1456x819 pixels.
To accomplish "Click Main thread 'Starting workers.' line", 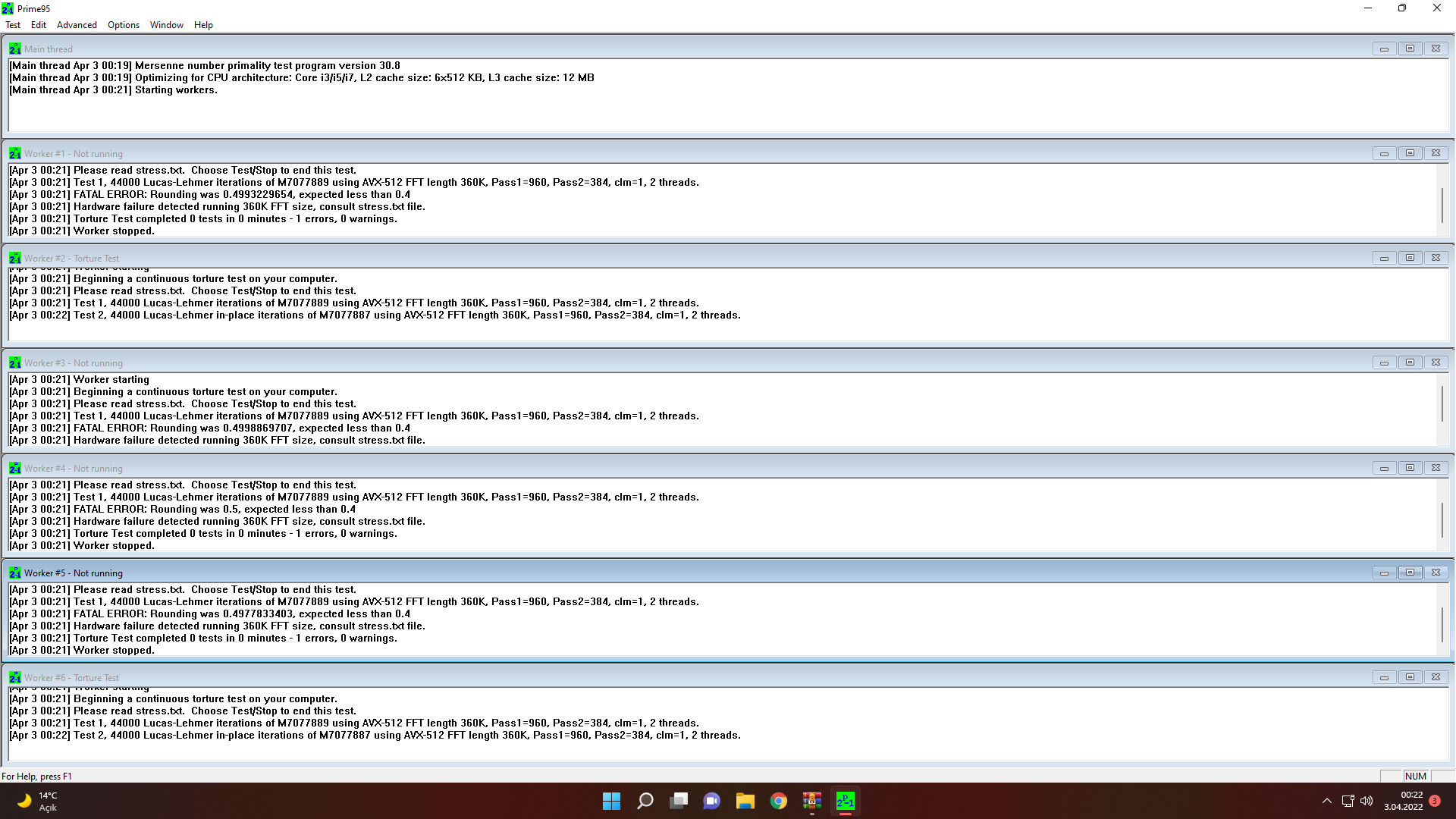I will tap(114, 90).
